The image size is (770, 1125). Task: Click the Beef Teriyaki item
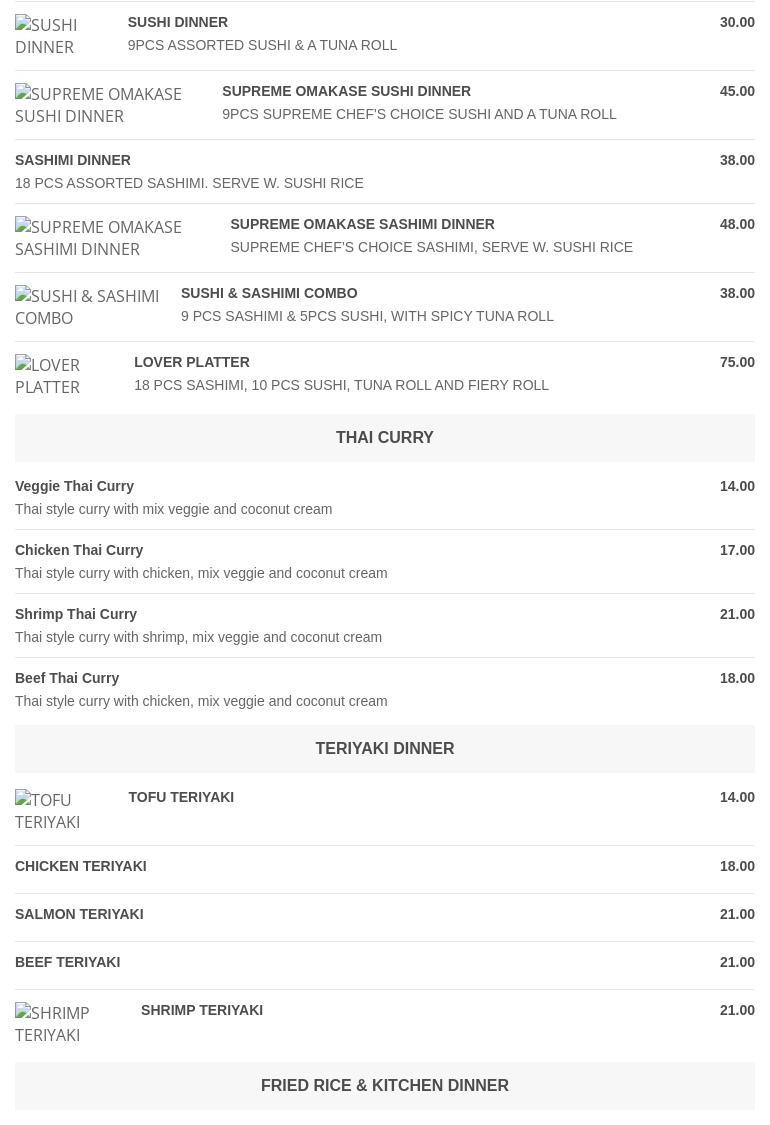coord(67,962)
